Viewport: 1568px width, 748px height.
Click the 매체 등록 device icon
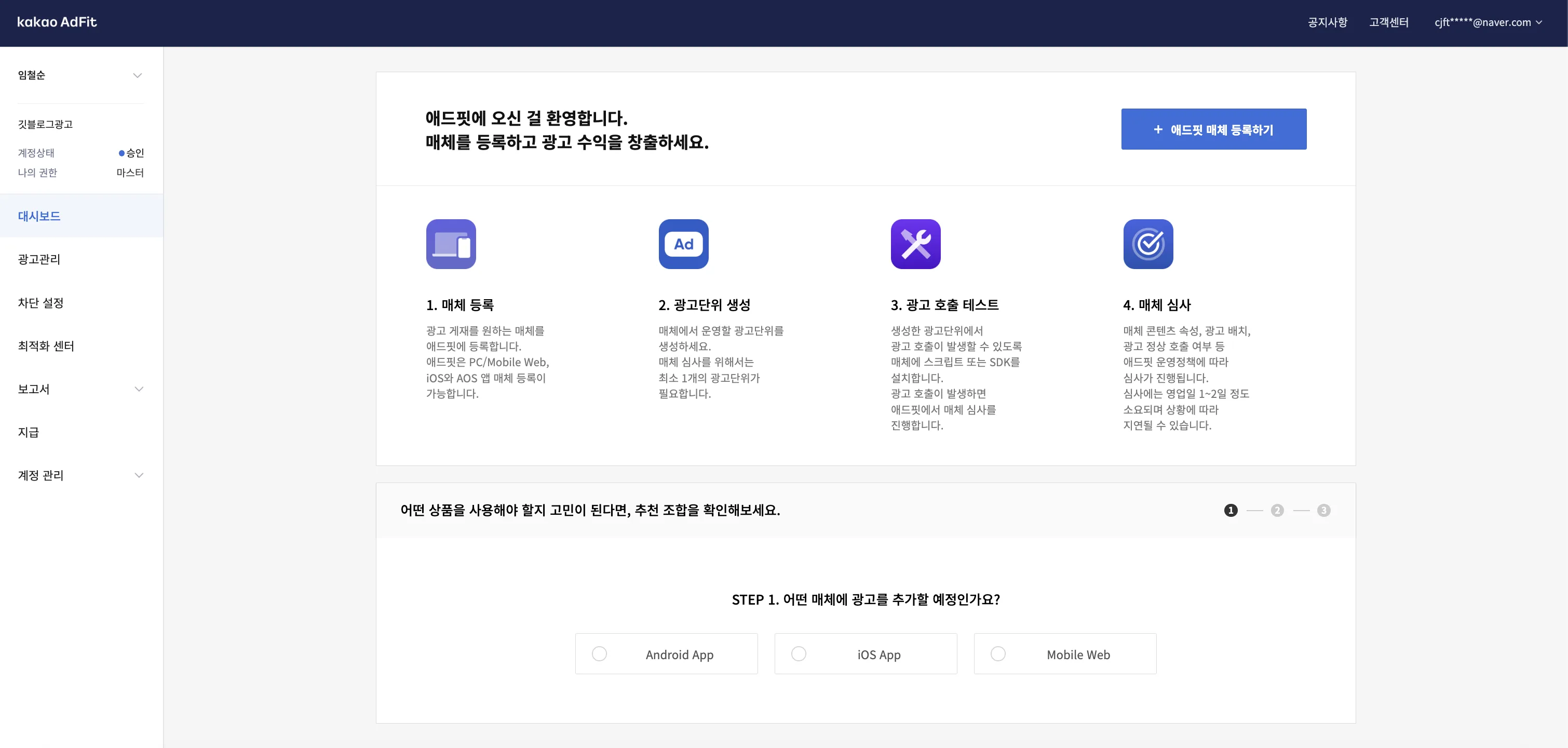pos(451,244)
